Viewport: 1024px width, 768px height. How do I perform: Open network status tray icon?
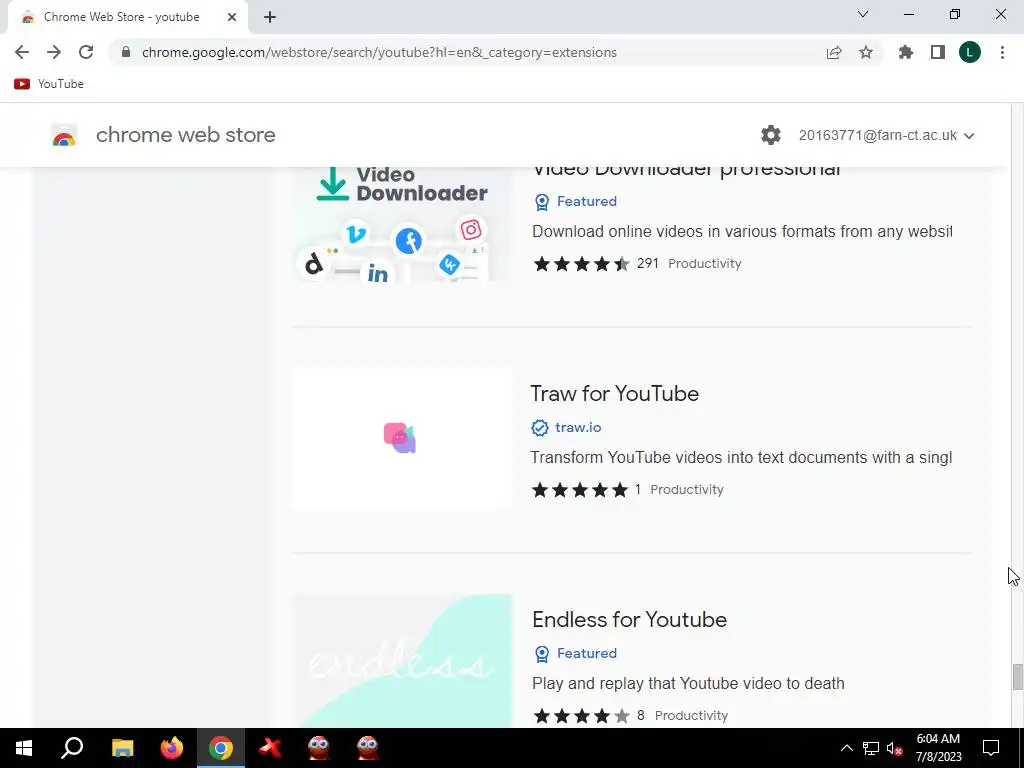point(871,748)
